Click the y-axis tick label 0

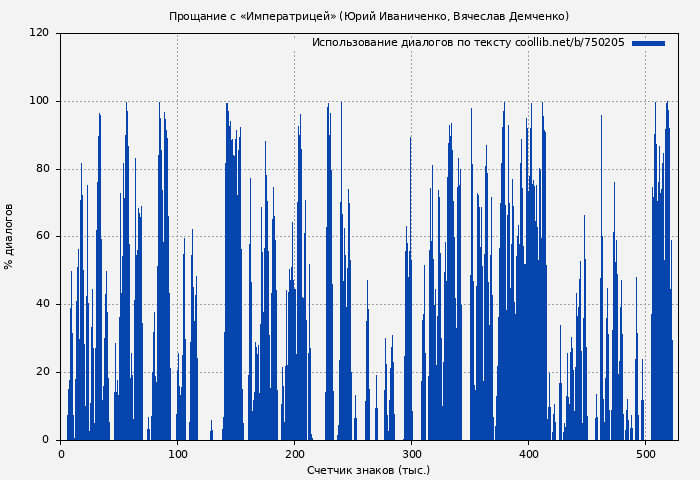pos(46,440)
